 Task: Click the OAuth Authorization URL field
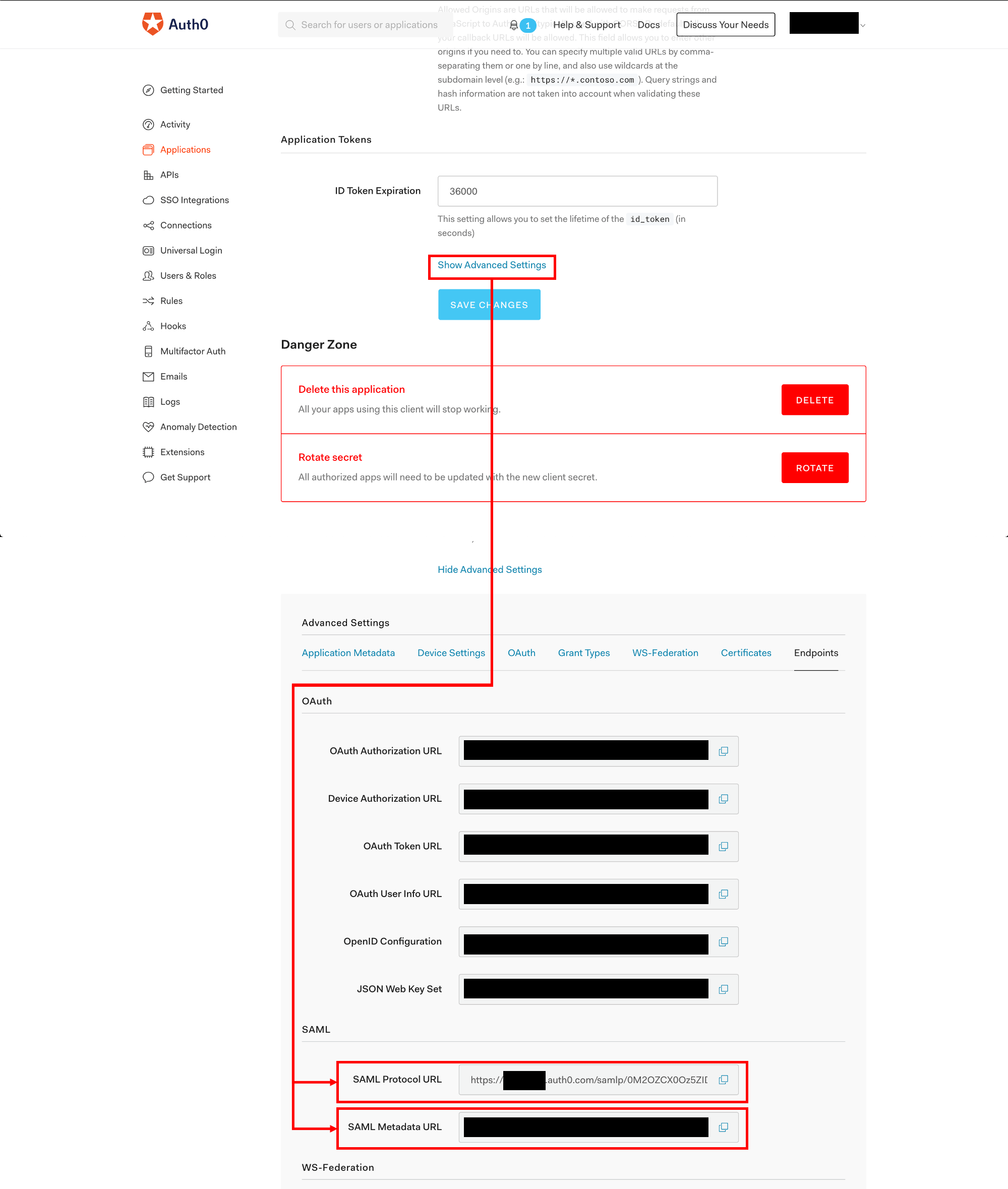598,751
